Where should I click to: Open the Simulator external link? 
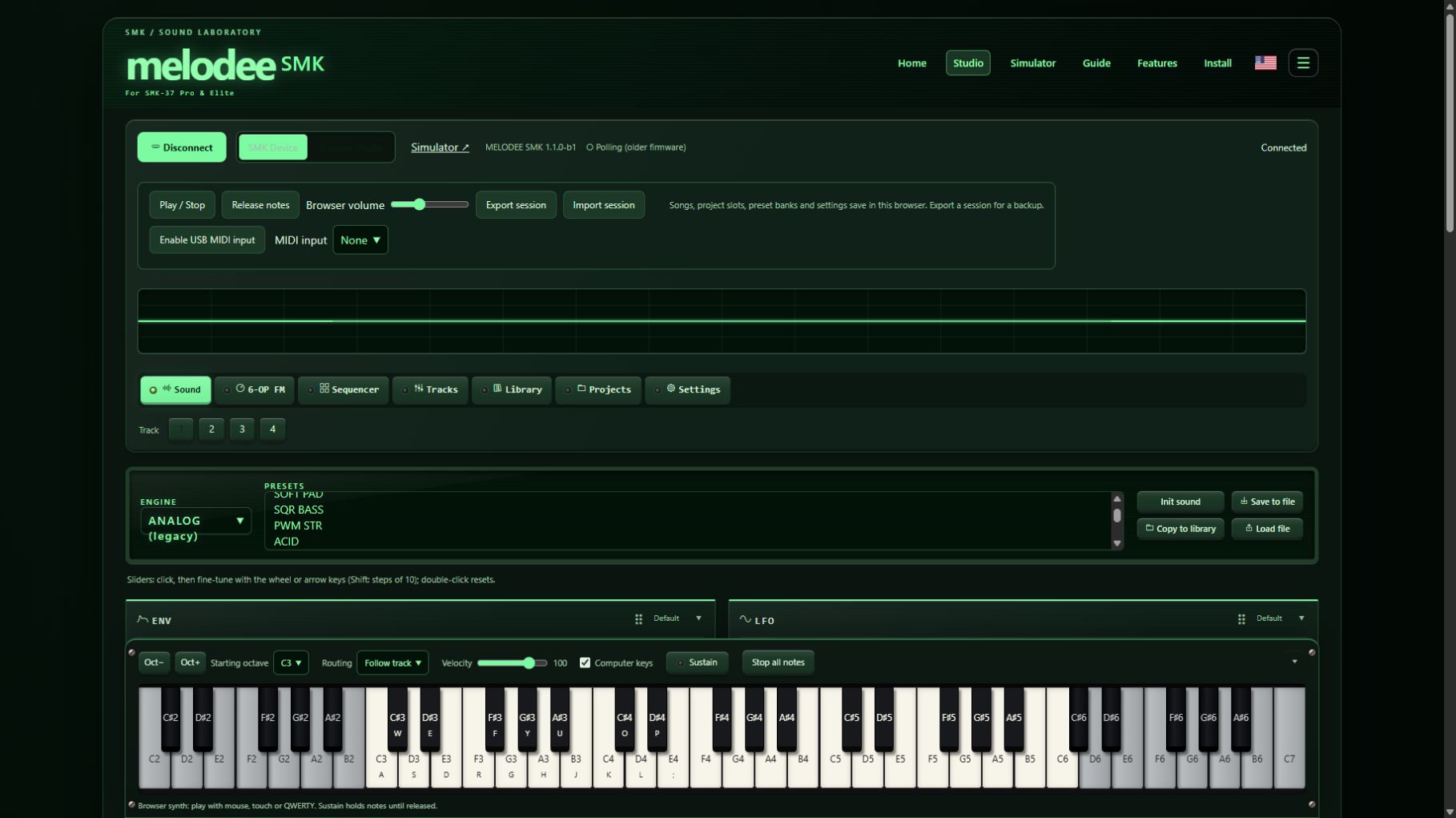440,147
